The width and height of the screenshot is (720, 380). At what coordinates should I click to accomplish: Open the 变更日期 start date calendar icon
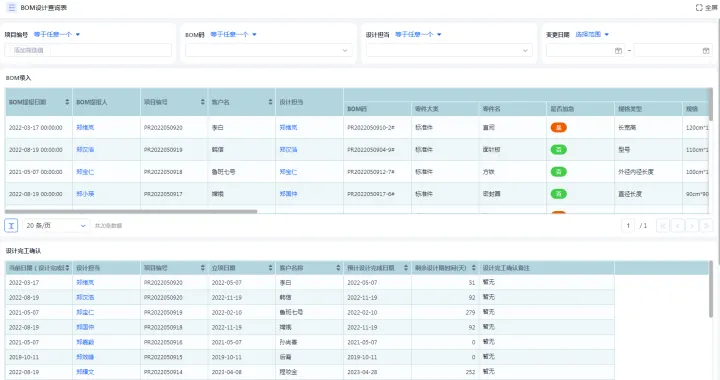[x=618, y=51]
